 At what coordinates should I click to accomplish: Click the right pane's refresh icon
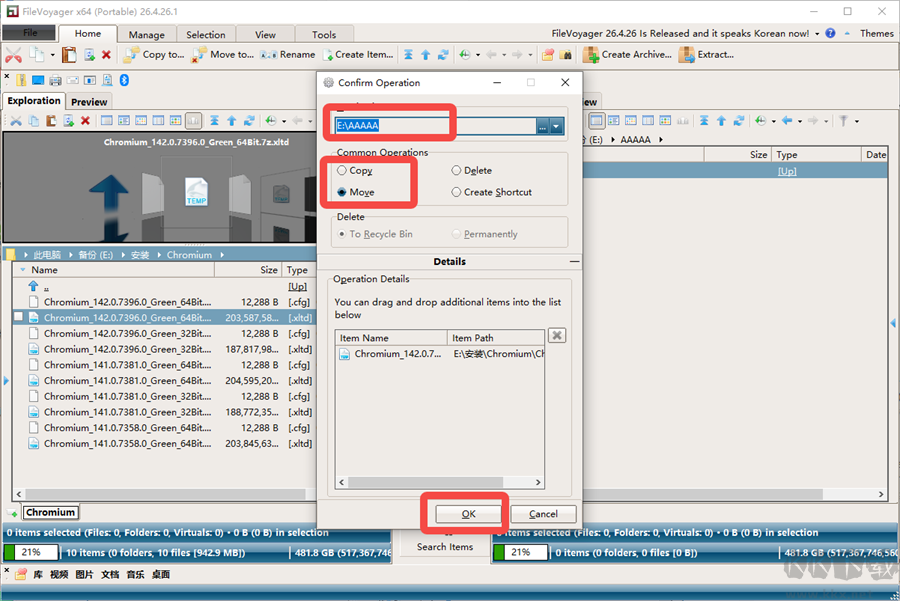[x=739, y=121]
